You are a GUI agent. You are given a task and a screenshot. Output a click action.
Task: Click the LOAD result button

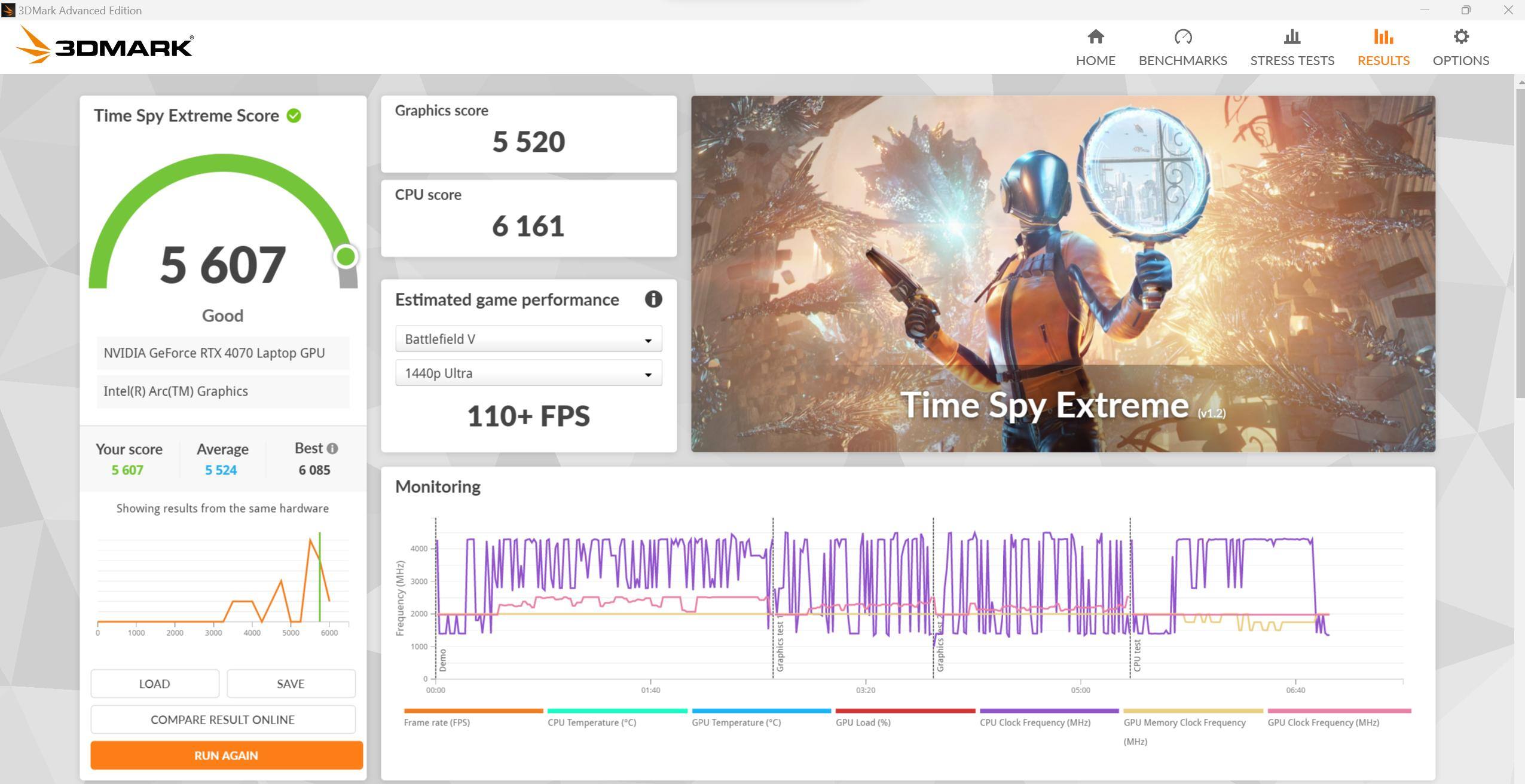coord(154,684)
